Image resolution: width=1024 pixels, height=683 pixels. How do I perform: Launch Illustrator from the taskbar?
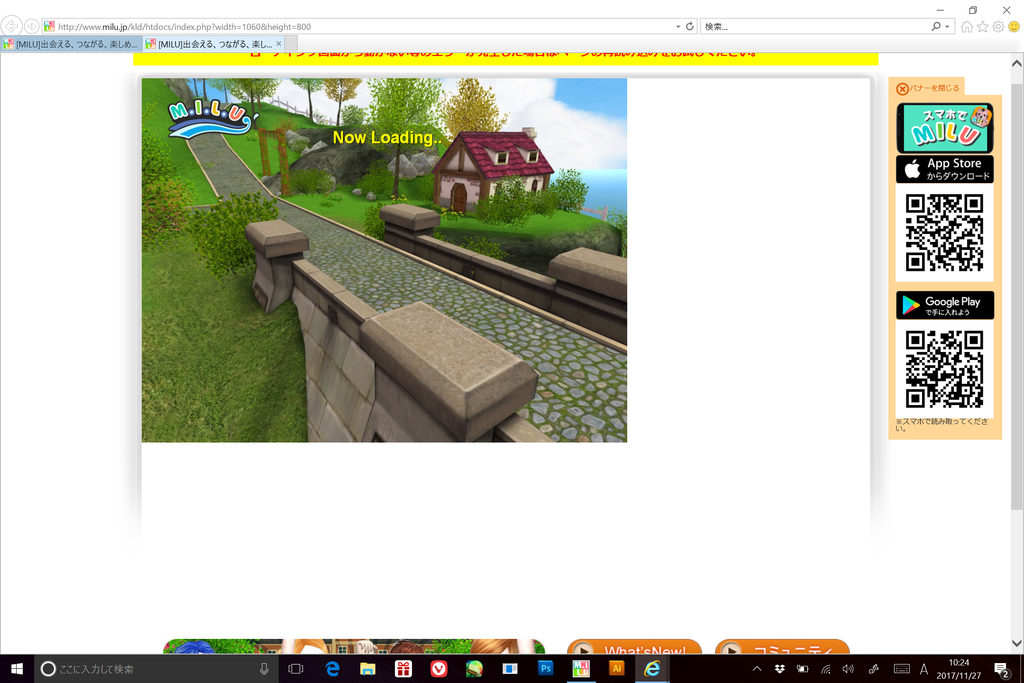[x=616, y=668]
